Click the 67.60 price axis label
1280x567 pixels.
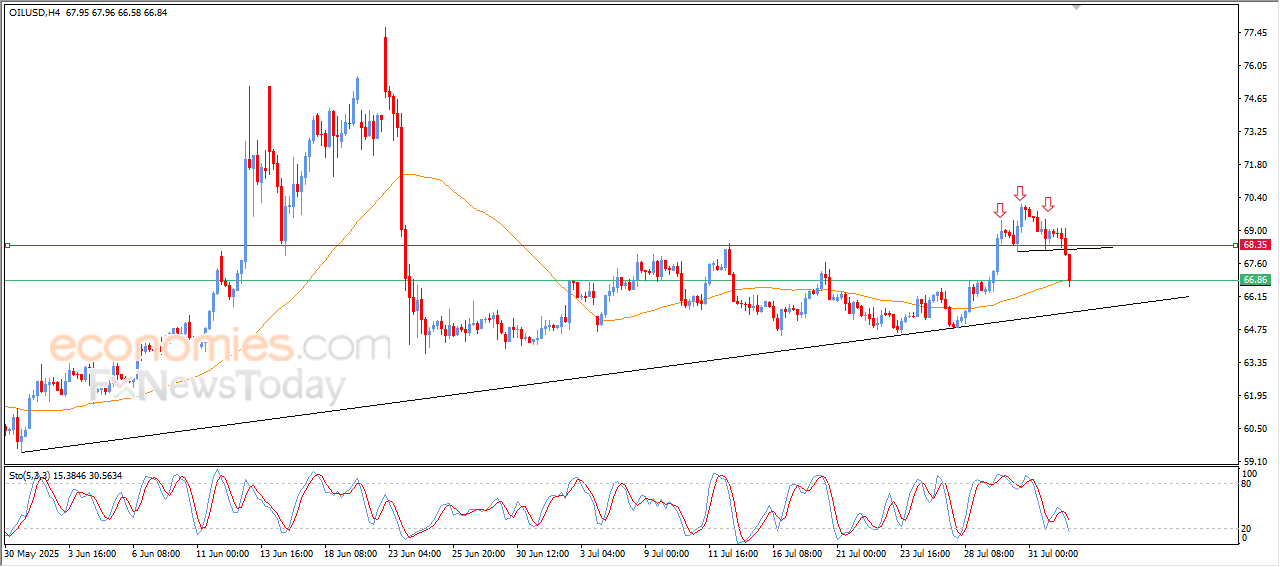pyautogui.click(x=1256, y=264)
